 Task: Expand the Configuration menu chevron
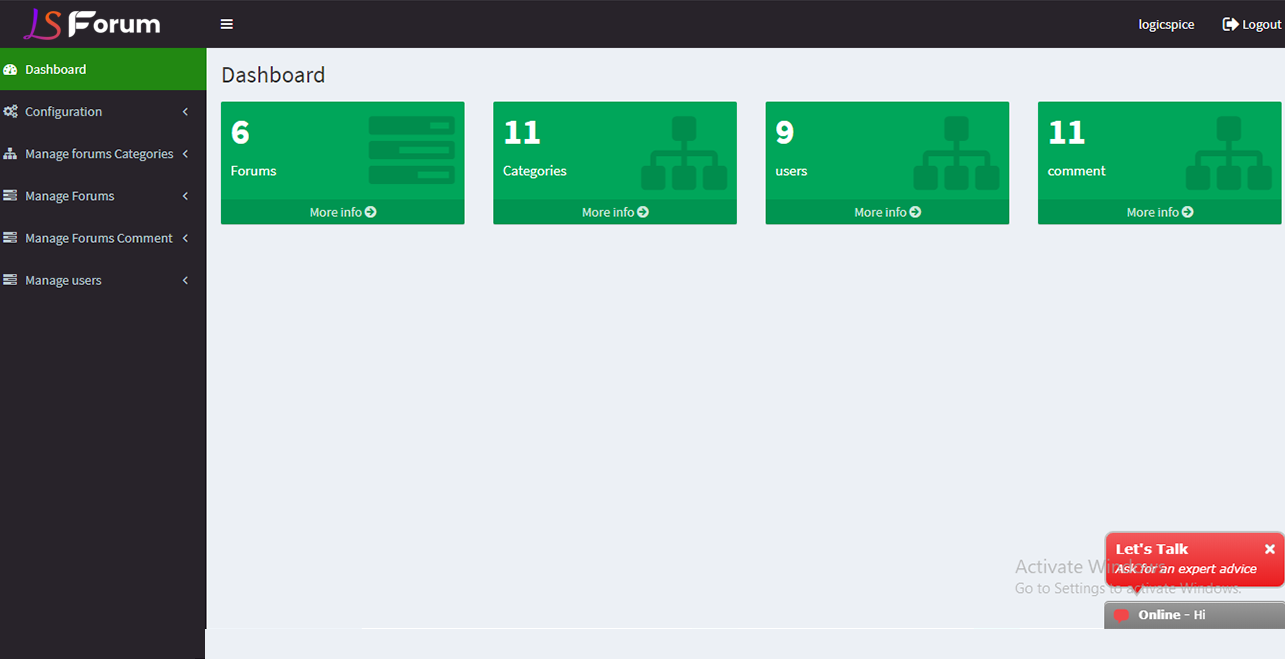tap(185, 111)
